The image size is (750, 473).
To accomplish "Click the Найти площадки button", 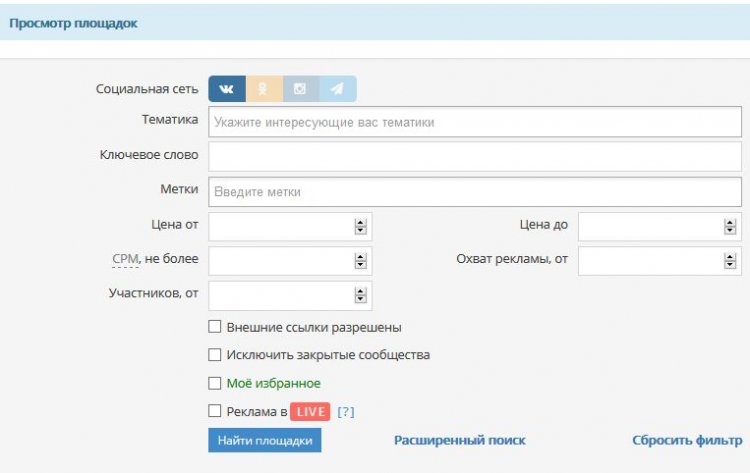I will click(x=265, y=440).
